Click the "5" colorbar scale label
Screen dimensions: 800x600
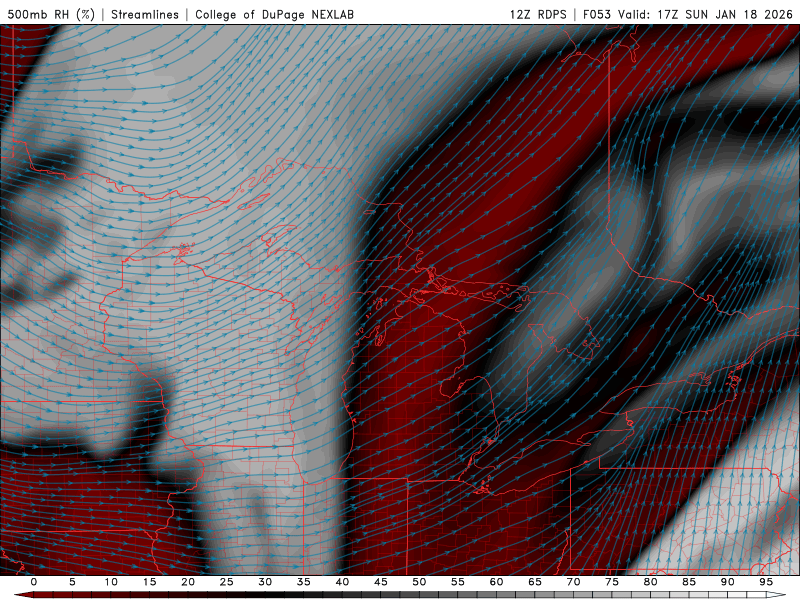coord(72,582)
